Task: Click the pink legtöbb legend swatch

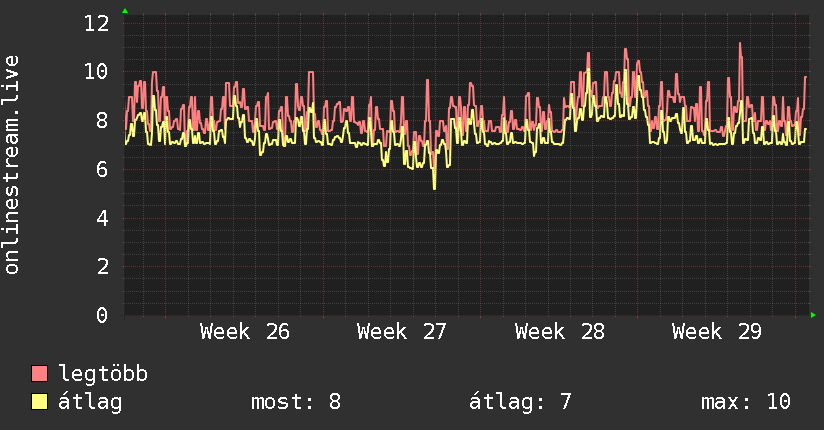Action: [39, 373]
